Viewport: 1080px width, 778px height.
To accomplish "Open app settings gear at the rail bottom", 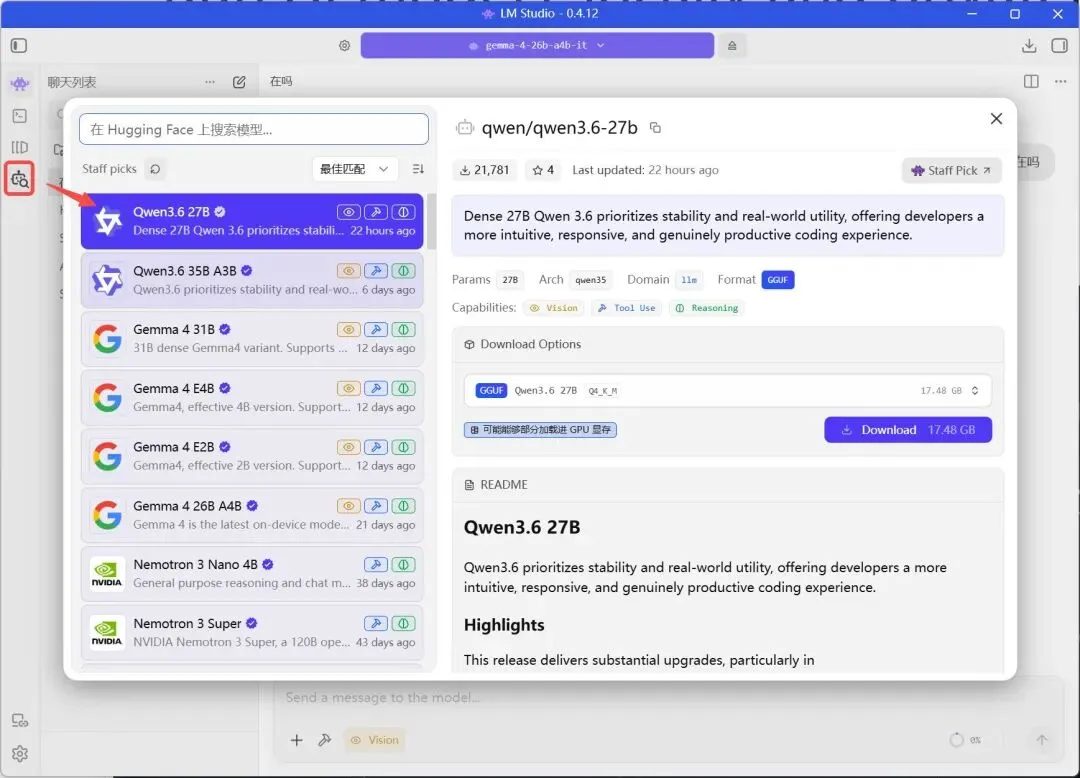I will [x=19, y=753].
